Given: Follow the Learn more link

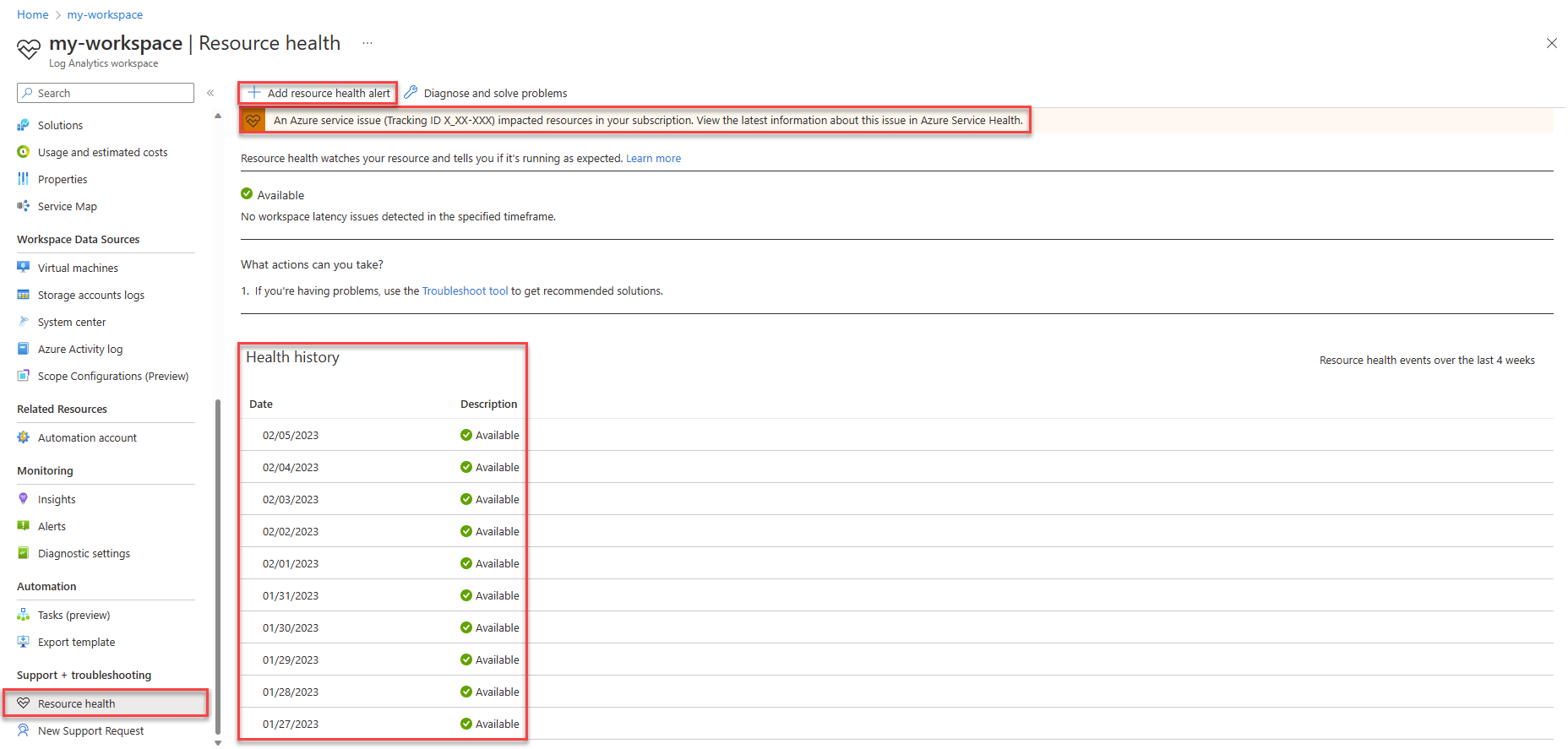Looking at the screenshot, I should click(653, 158).
